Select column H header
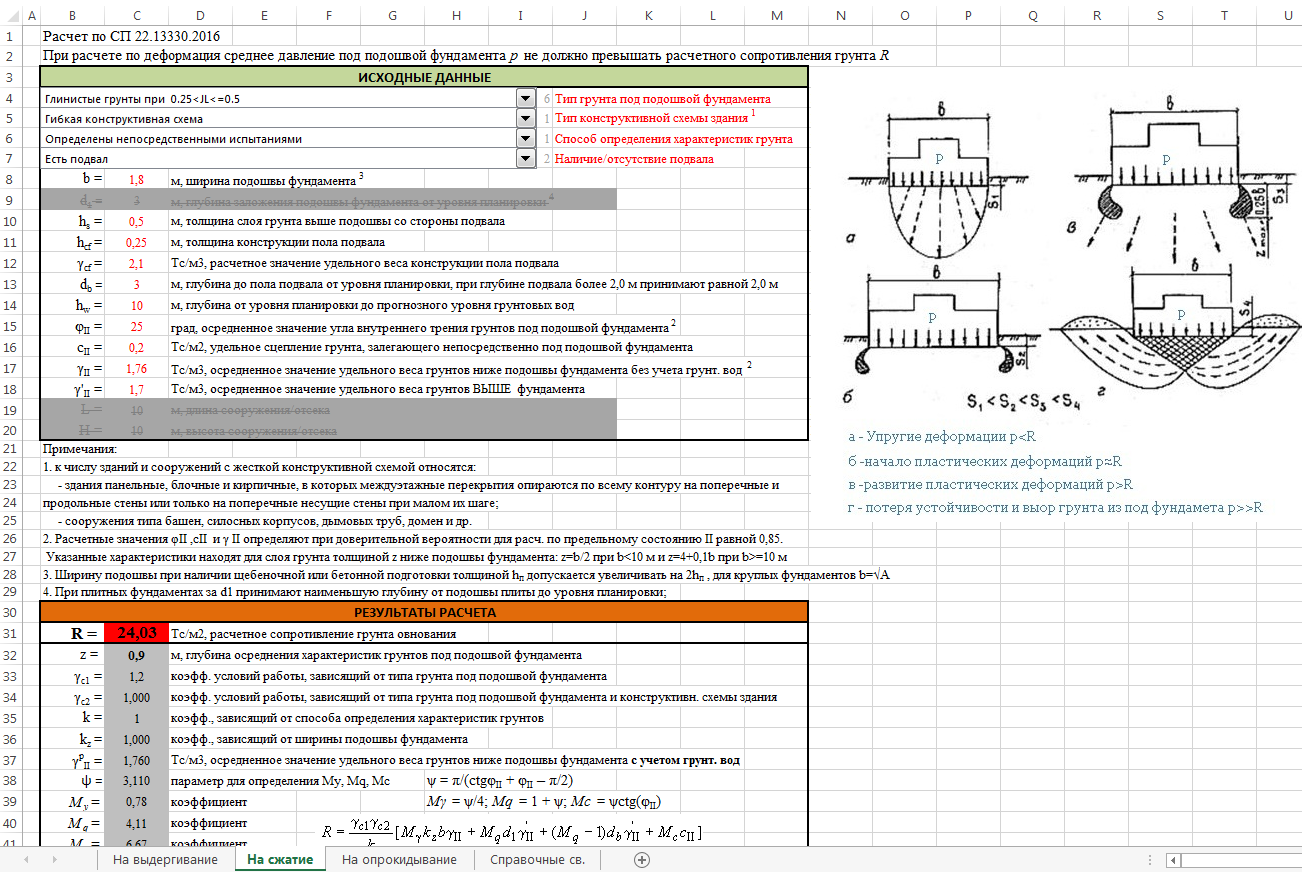Image resolution: width=1302 pixels, height=872 pixels. click(x=456, y=15)
